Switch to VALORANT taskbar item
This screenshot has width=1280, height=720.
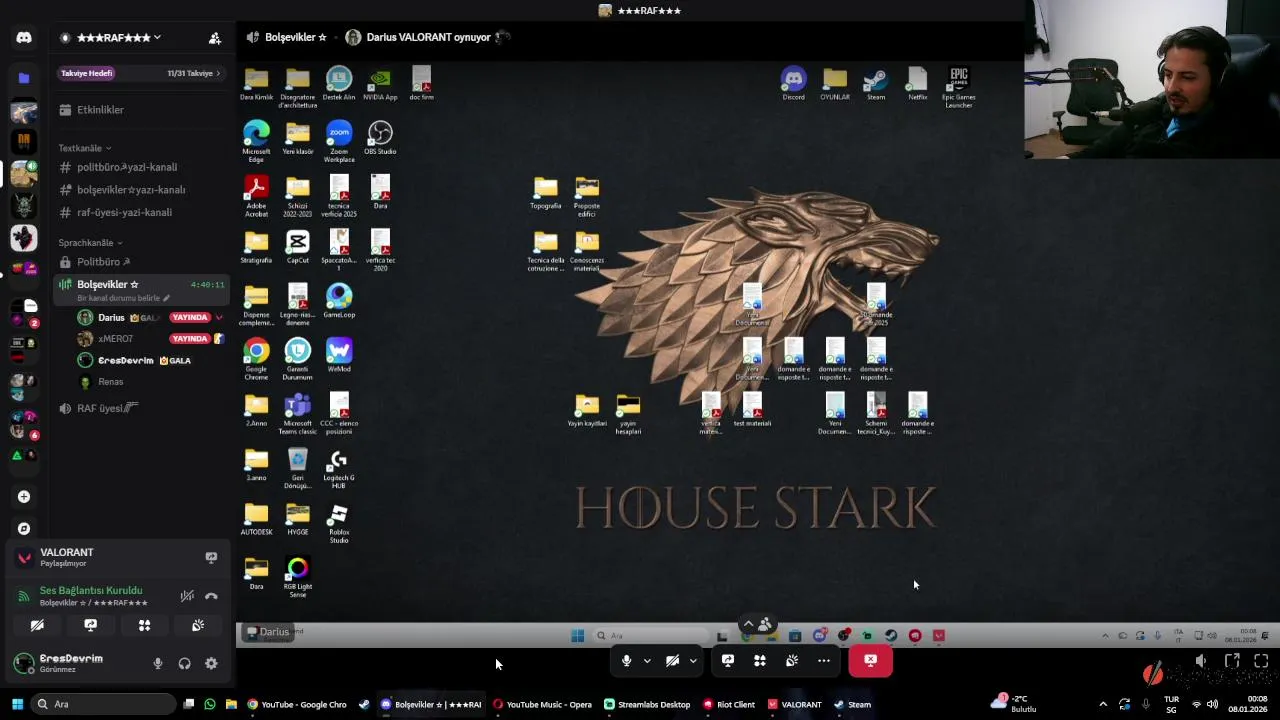point(795,704)
